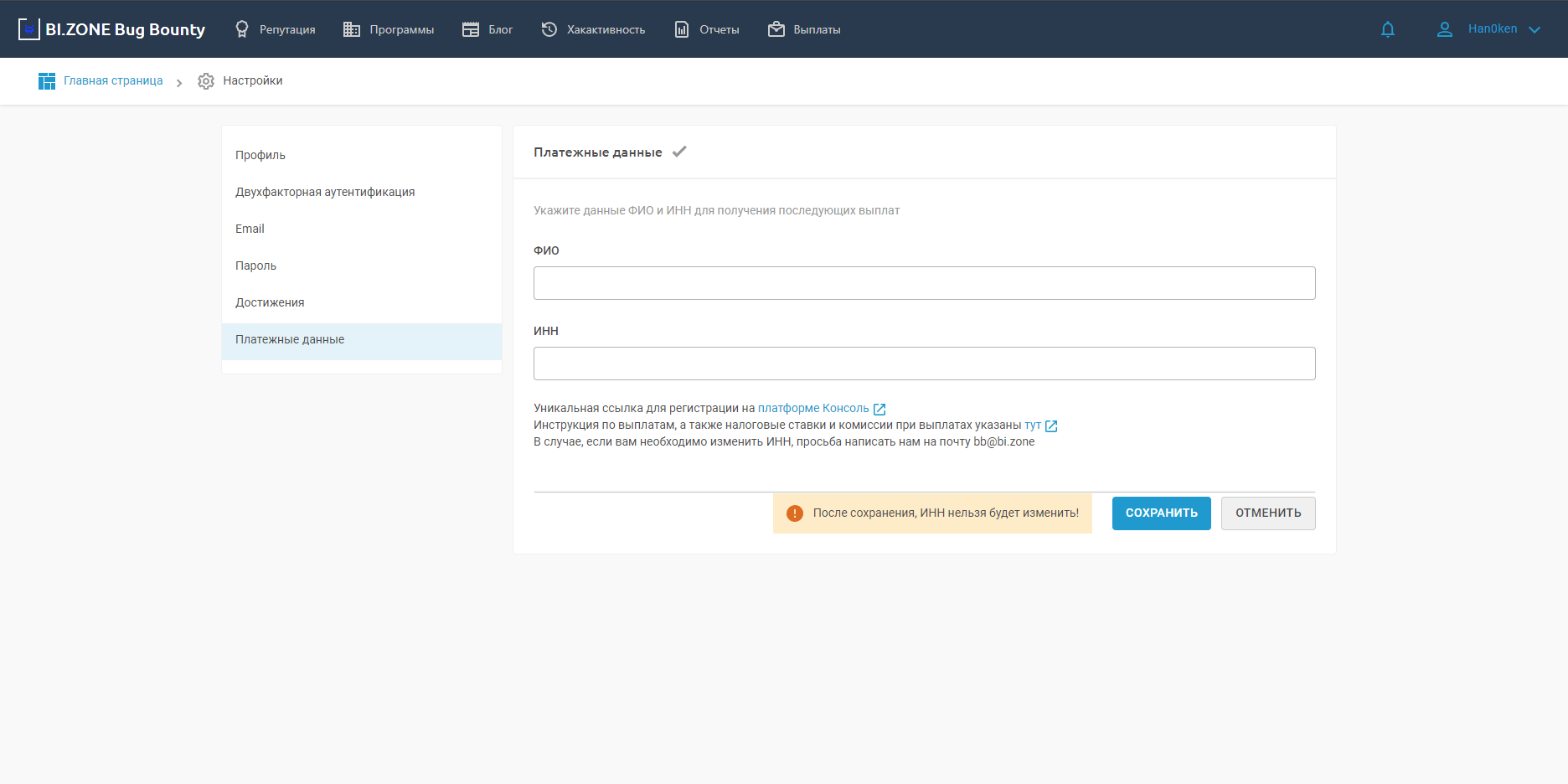The height and width of the screenshot is (784, 1568).
Task: Open the Достижения section
Action: 270,302
